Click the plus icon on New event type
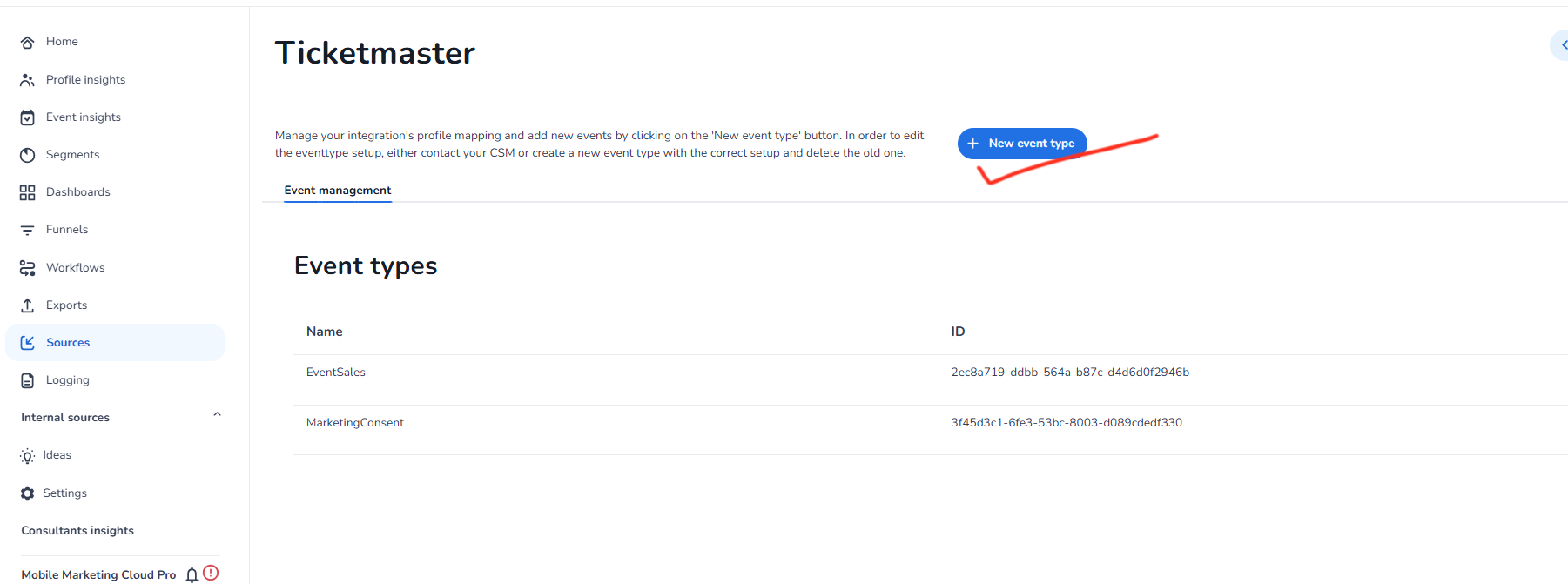Viewport: 1568px width, 584px height. [x=973, y=144]
